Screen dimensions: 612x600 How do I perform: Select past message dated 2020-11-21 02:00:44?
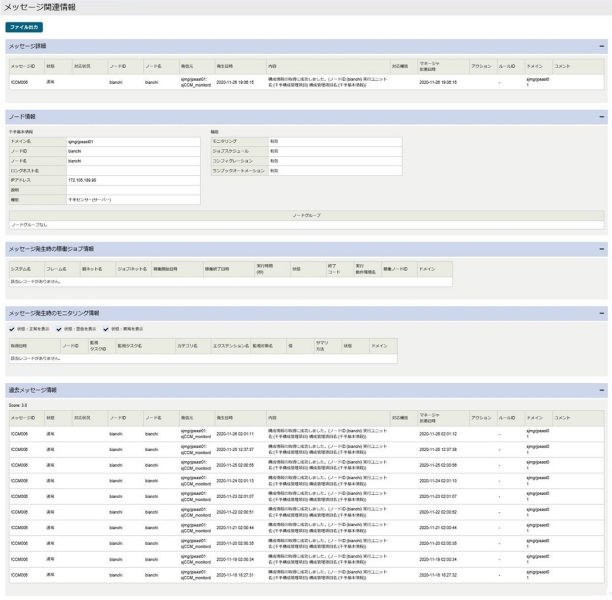tap(307, 528)
